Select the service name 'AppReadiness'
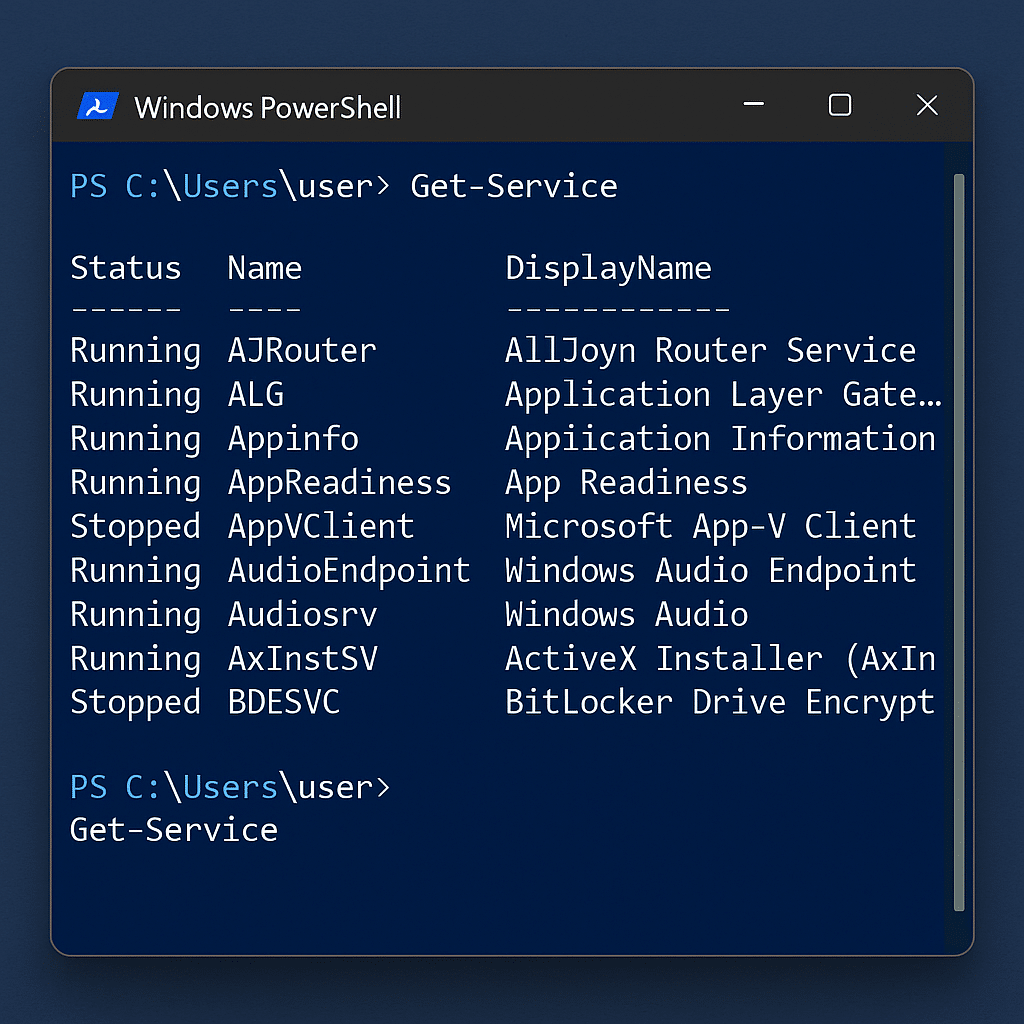 pyautogui.click(x=340, y=483)
